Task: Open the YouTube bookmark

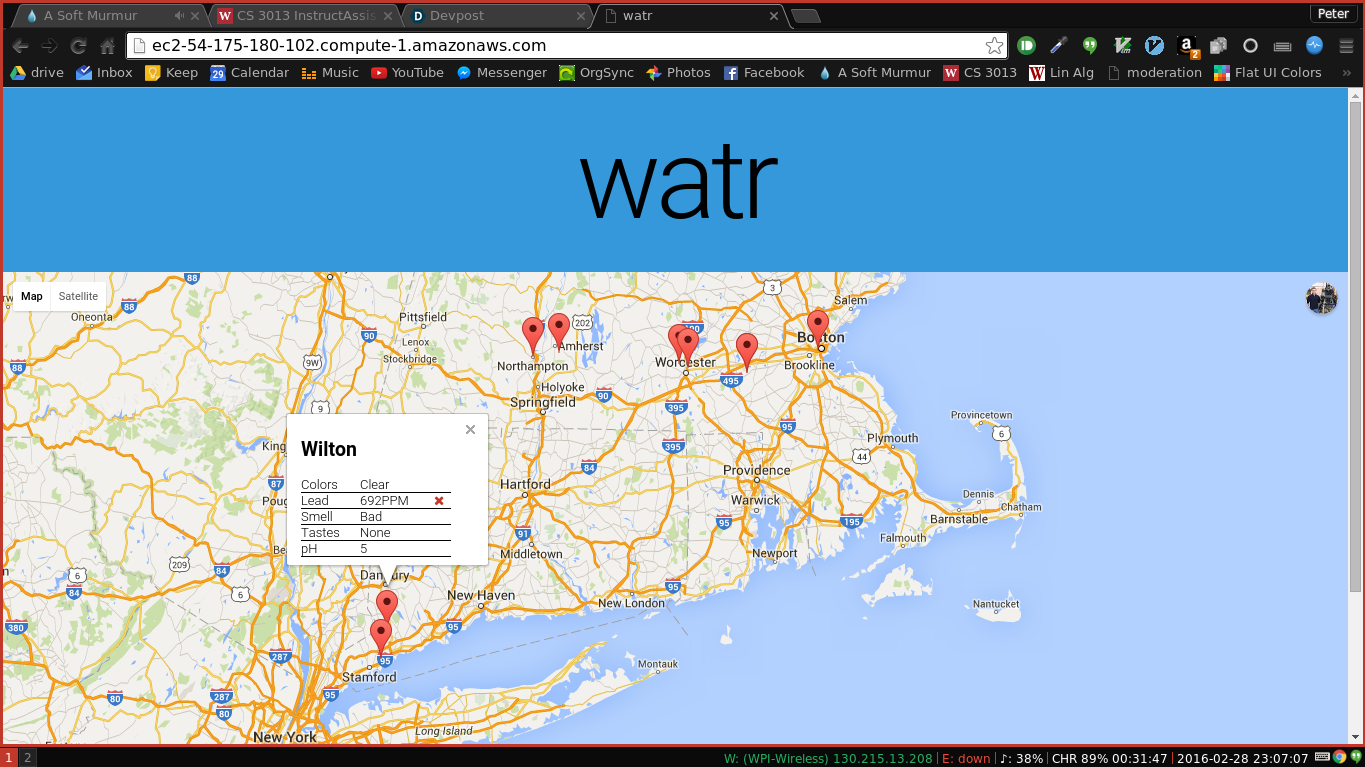Action: [x=407, y=72]
